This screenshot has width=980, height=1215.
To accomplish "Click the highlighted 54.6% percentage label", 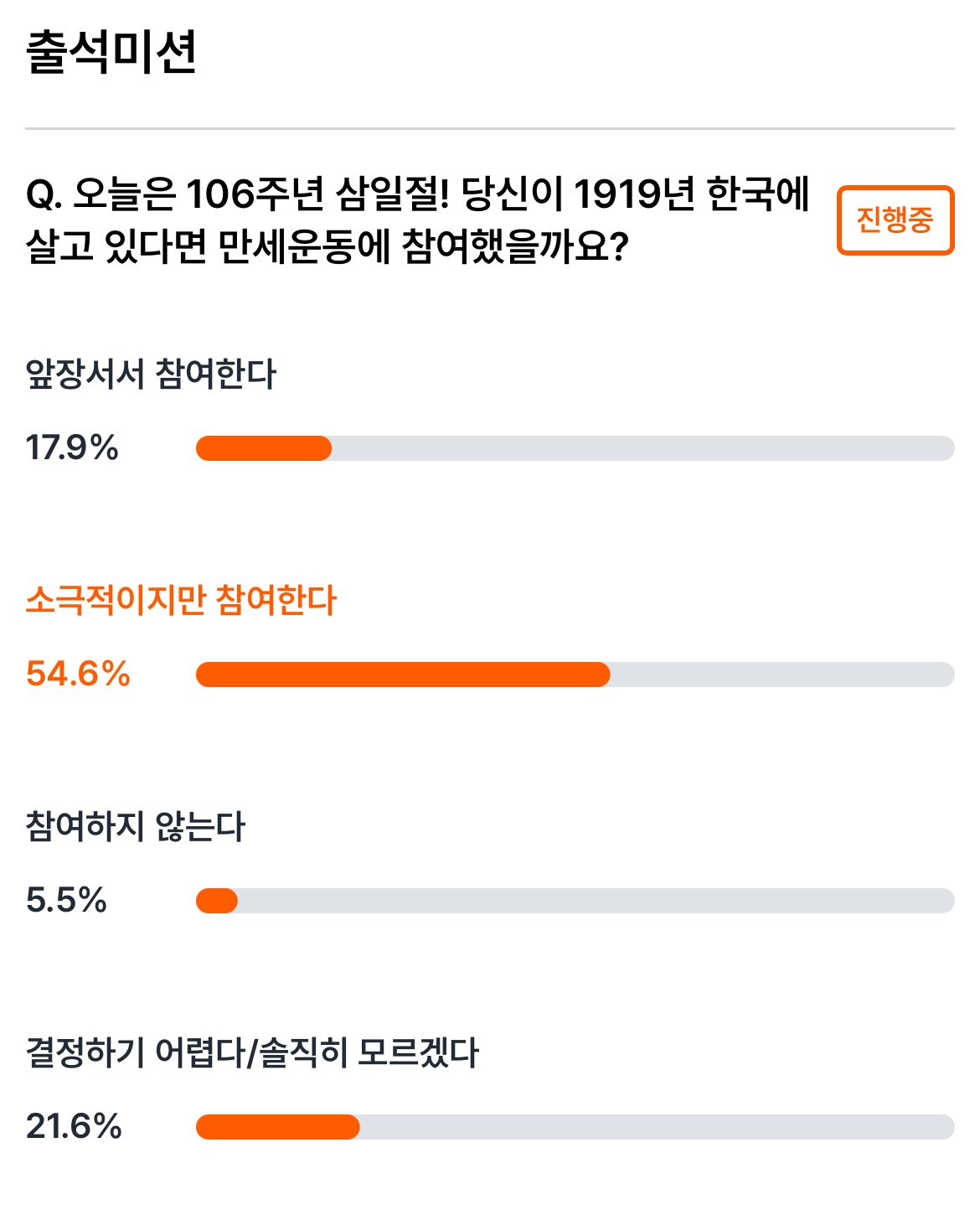I will (78, 675).
